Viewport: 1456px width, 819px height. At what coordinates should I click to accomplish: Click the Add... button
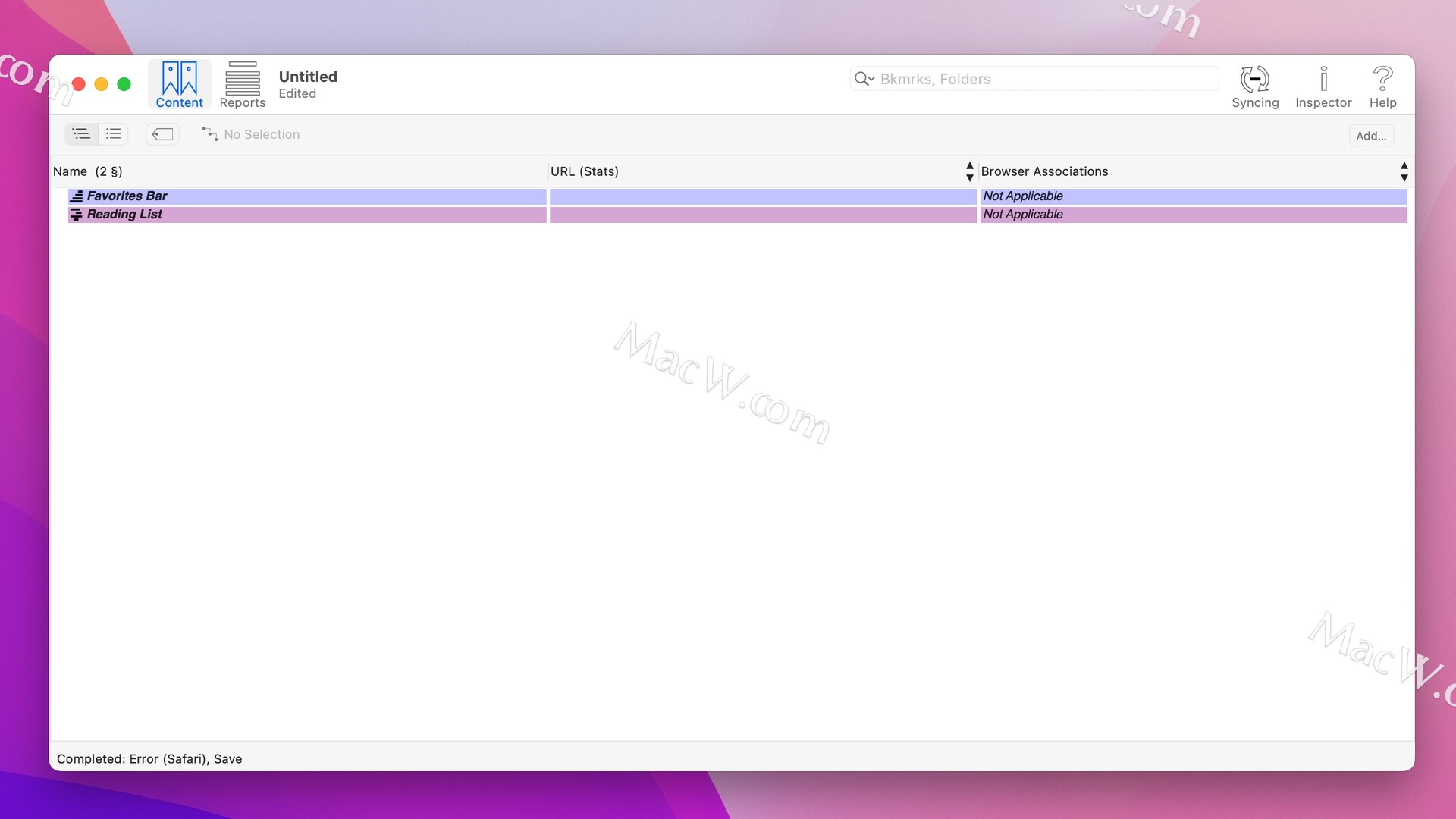pos(1371,136)
